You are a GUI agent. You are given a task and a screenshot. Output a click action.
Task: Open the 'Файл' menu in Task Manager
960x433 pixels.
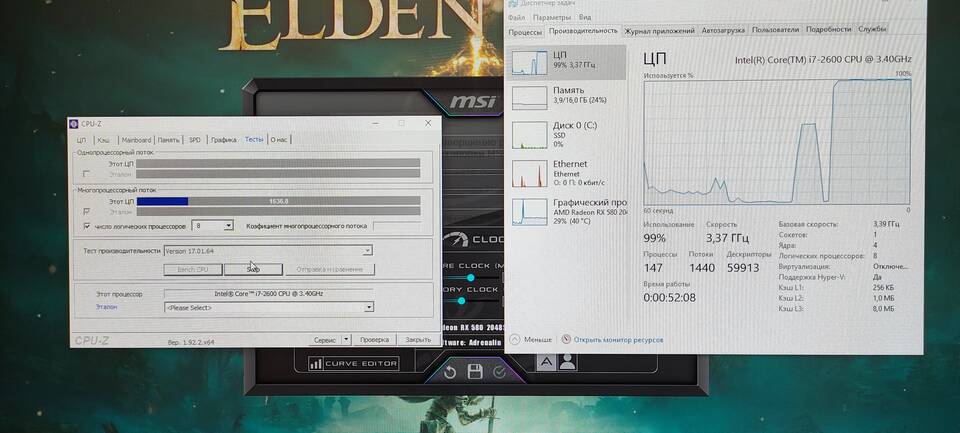click(x=516, y=17)
